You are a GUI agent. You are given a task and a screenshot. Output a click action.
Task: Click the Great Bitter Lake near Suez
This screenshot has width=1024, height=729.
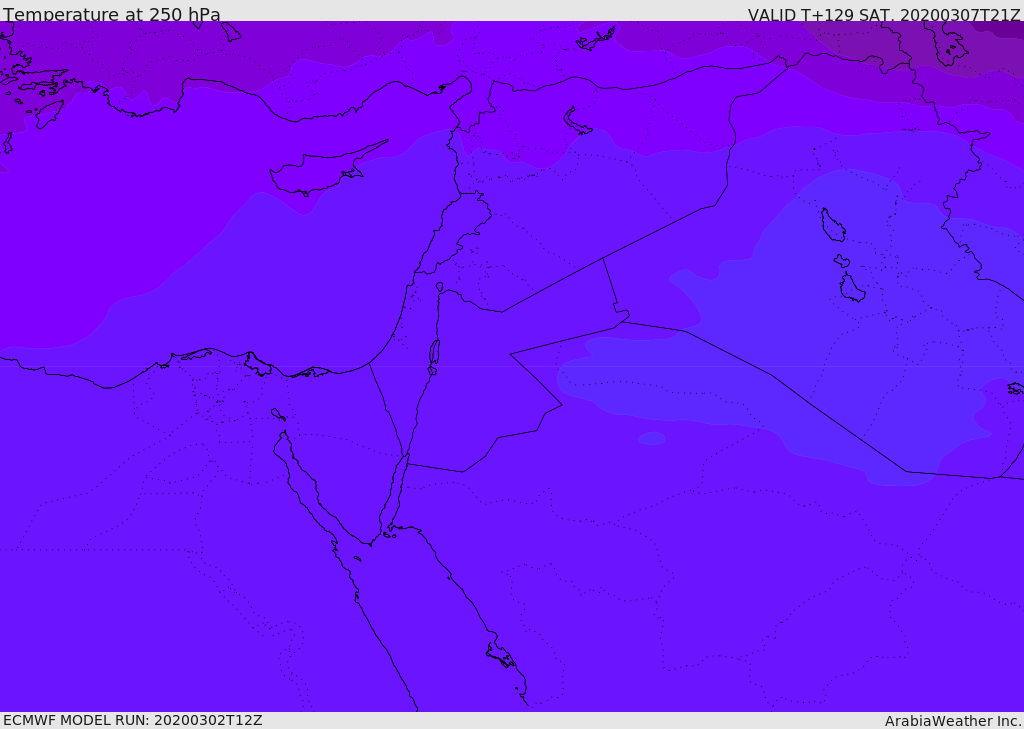tap(278, 414)
